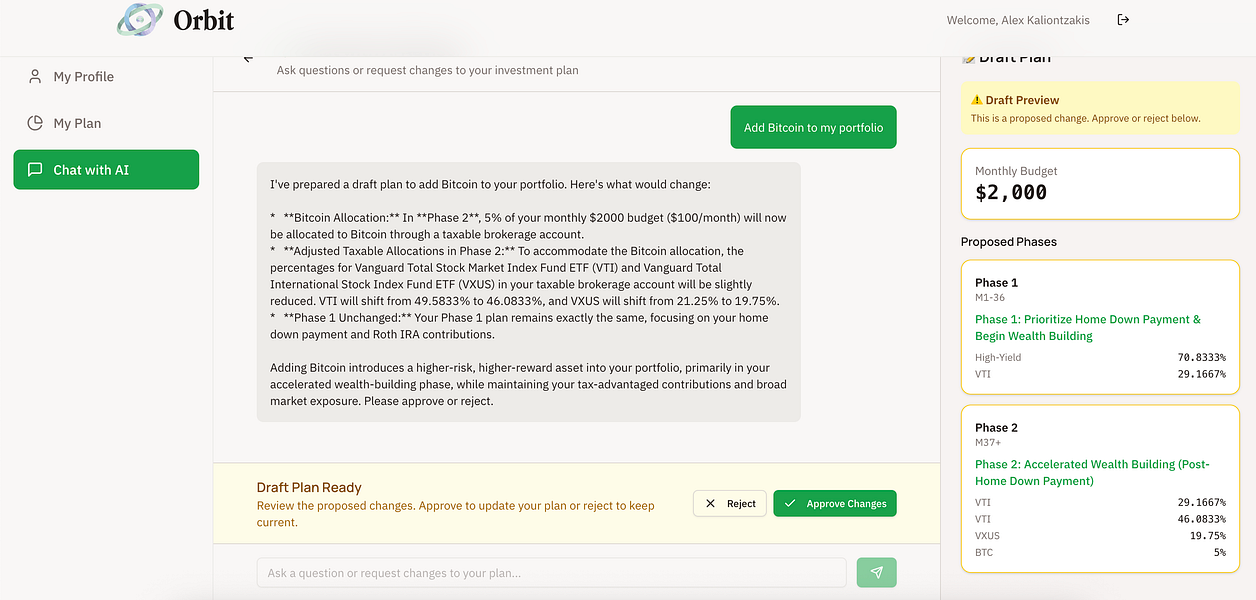Viewport: 1256px width, 600px height.
Task: Click the message input field
Action: pos(551,573)
